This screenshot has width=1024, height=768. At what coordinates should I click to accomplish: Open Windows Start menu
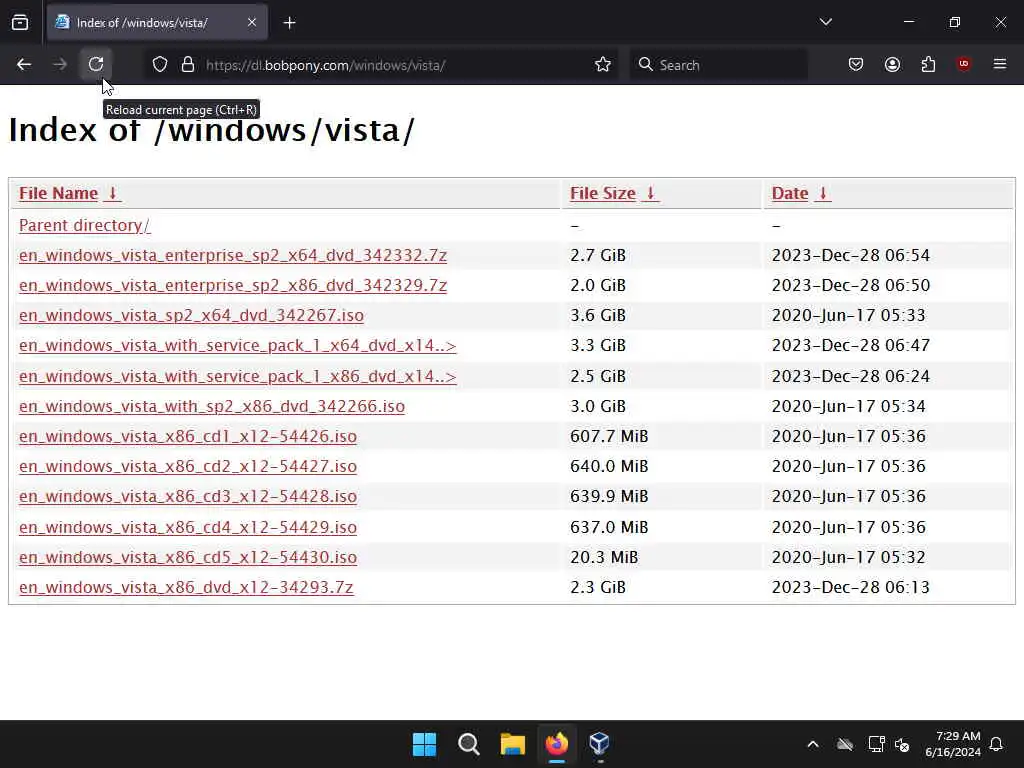coord(424,744)
